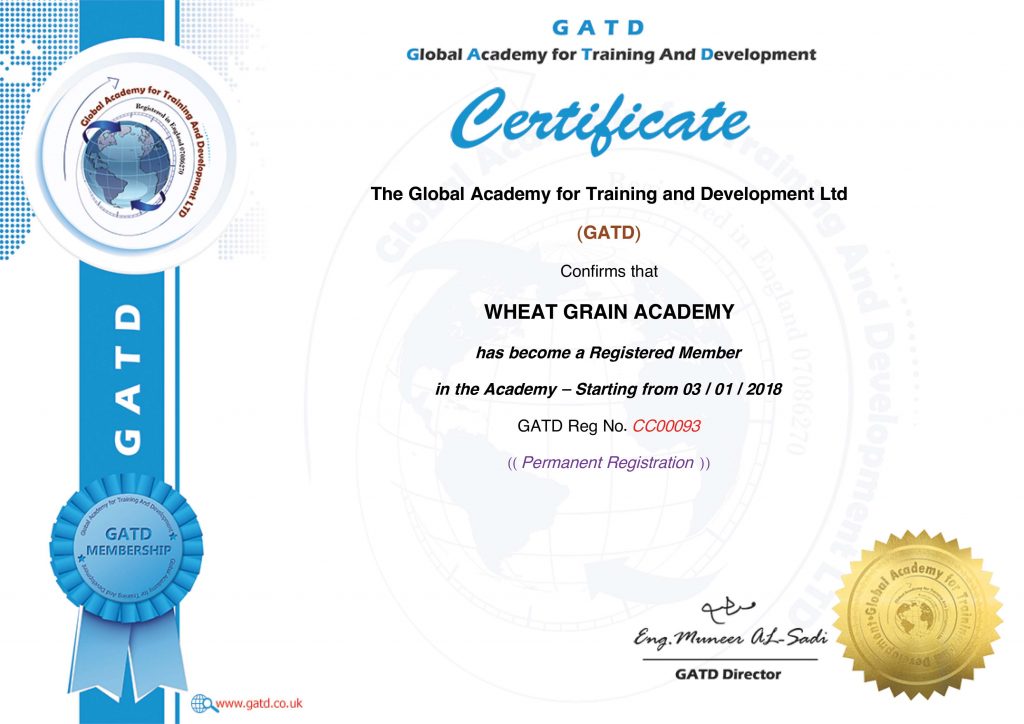Click the gold Global Academy seal
This screenshot has width=1024, height=724.
click(x=917, y=615)
